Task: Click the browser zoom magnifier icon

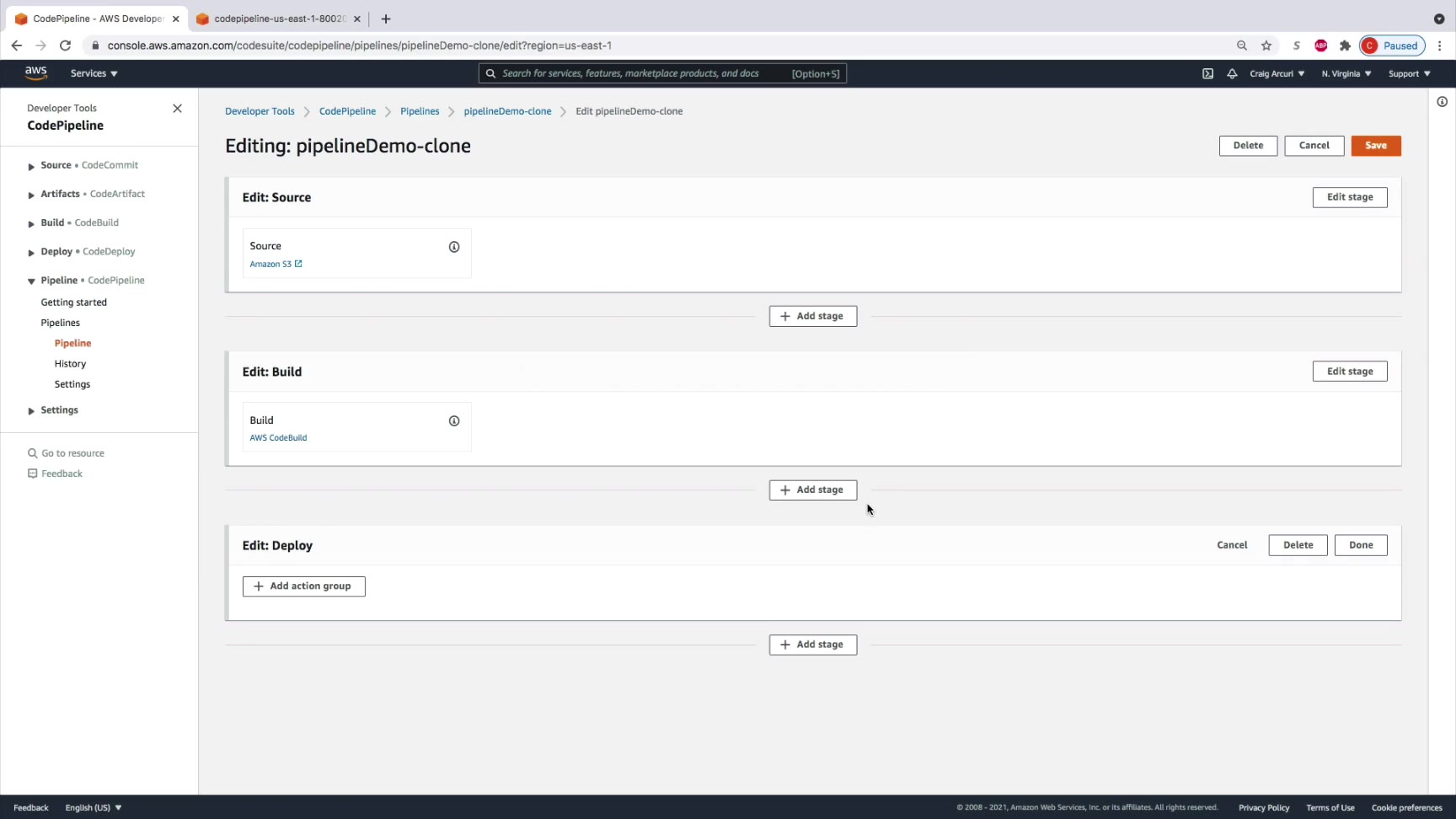Action: 1242,45
